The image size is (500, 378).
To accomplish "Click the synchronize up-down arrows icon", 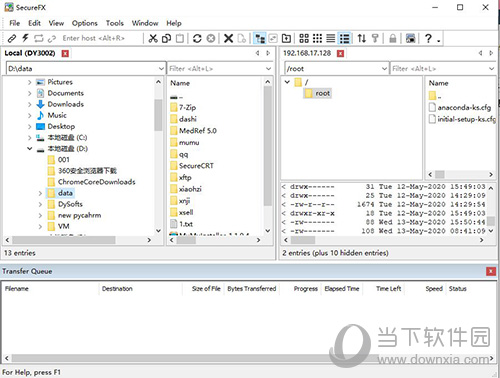I will (x=362, y=38).
